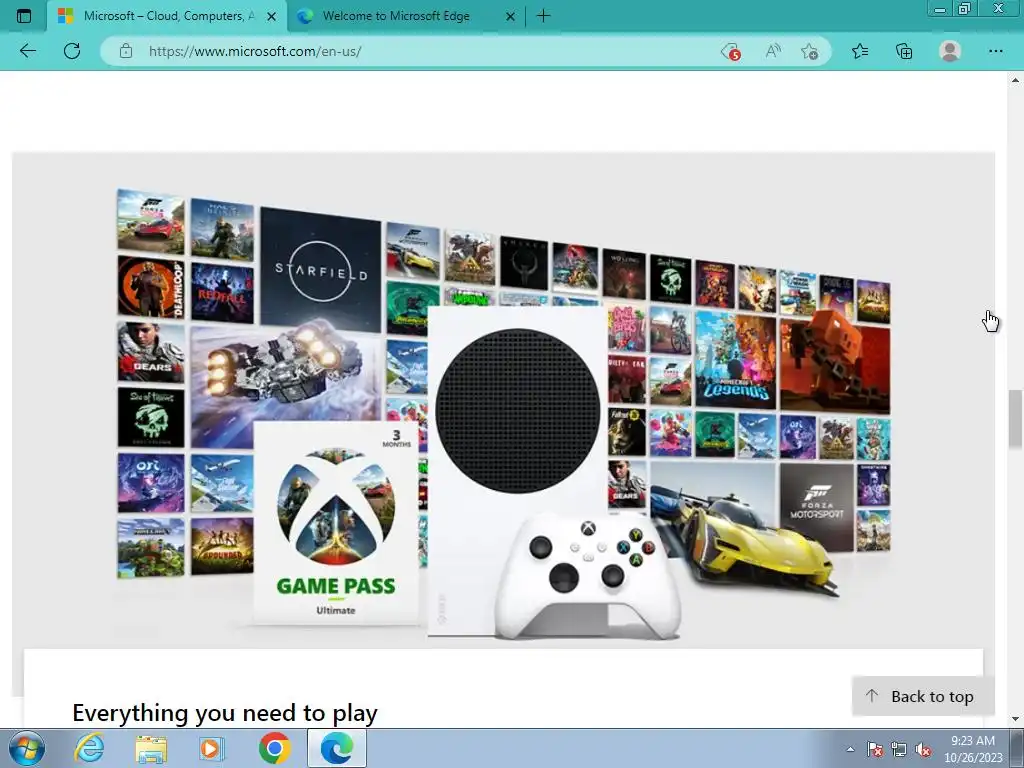This screenshot has height=768, width=1024.
Task: Show hidden system tray icons
Action: click(x=850, y=749)
